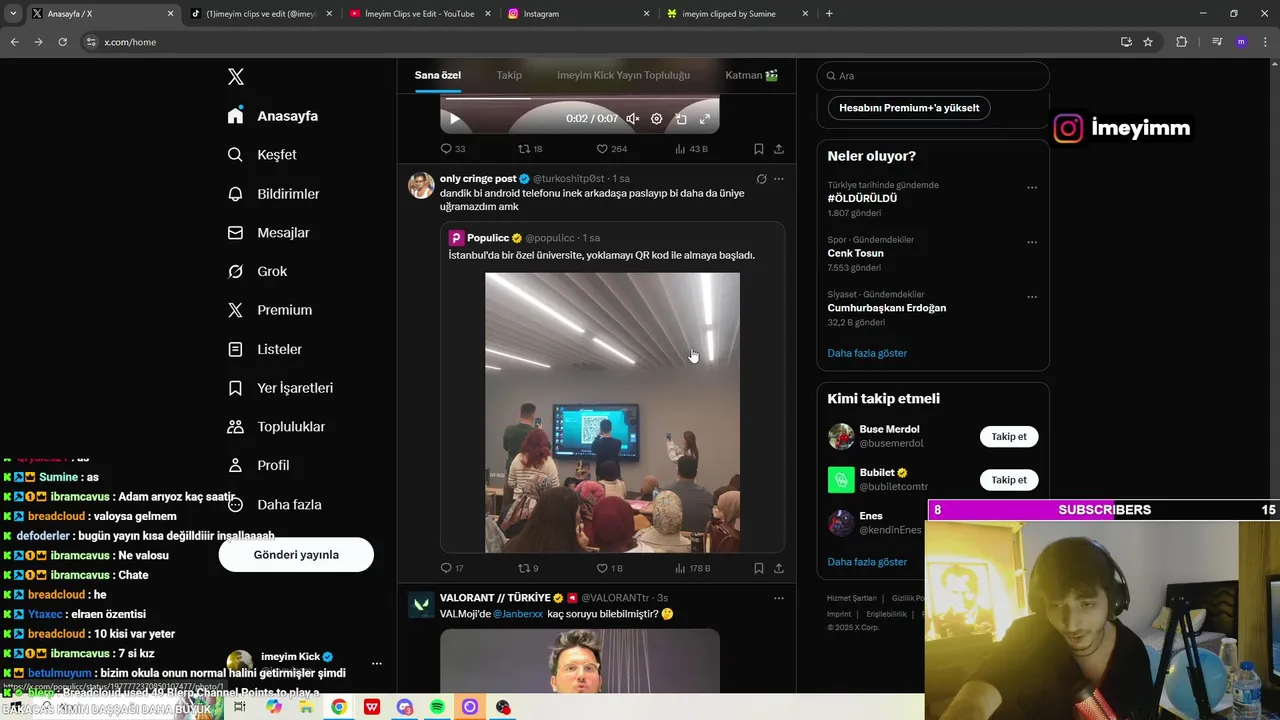This screenshot has width=1280, height=720.
Task: Reply to the tweet with 17 comments
Action: pos(452,568)
